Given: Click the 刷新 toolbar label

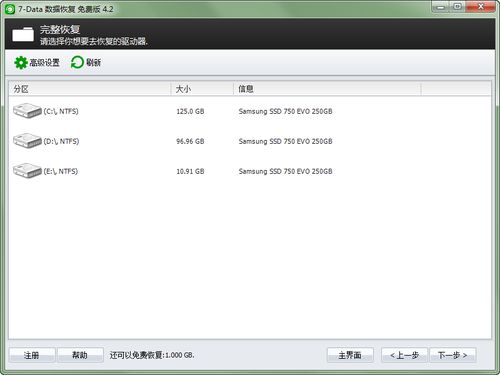Looking at the screenshot, I should 93,62.
